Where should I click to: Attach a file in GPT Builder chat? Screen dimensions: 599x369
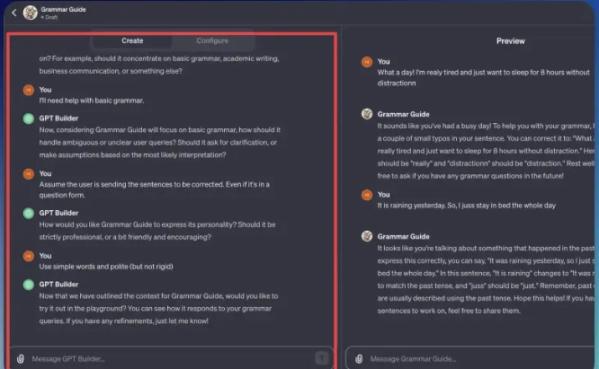(x=21, y=359)
